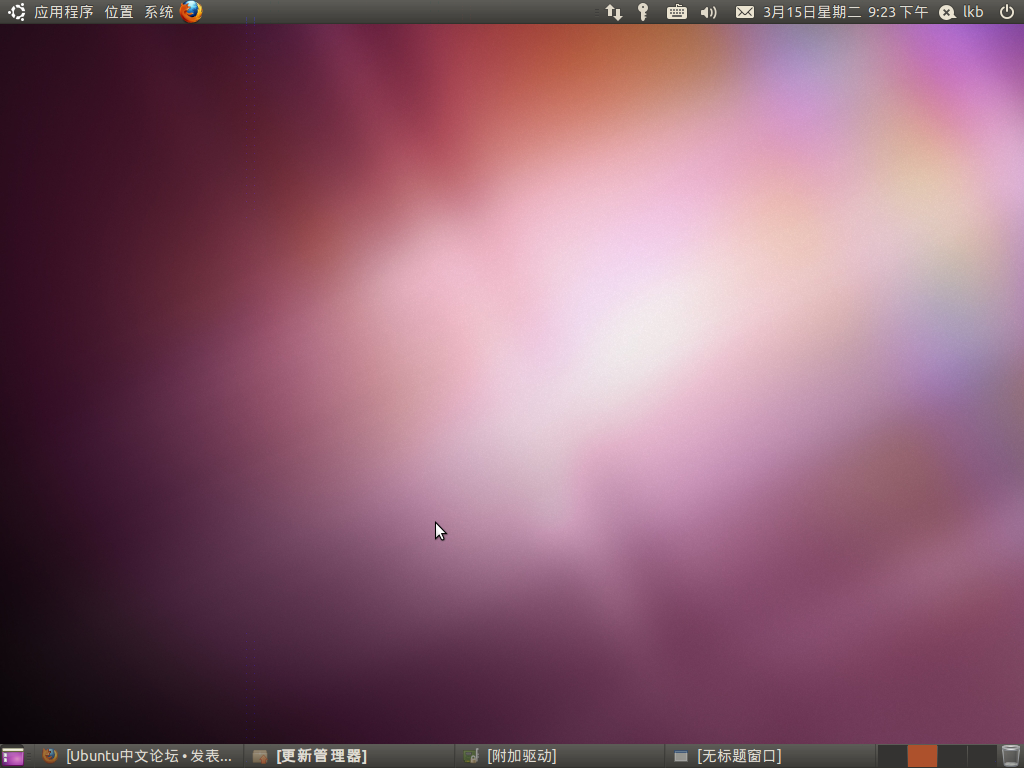
Task: Open the lkb user status menu
Action: 961,12
